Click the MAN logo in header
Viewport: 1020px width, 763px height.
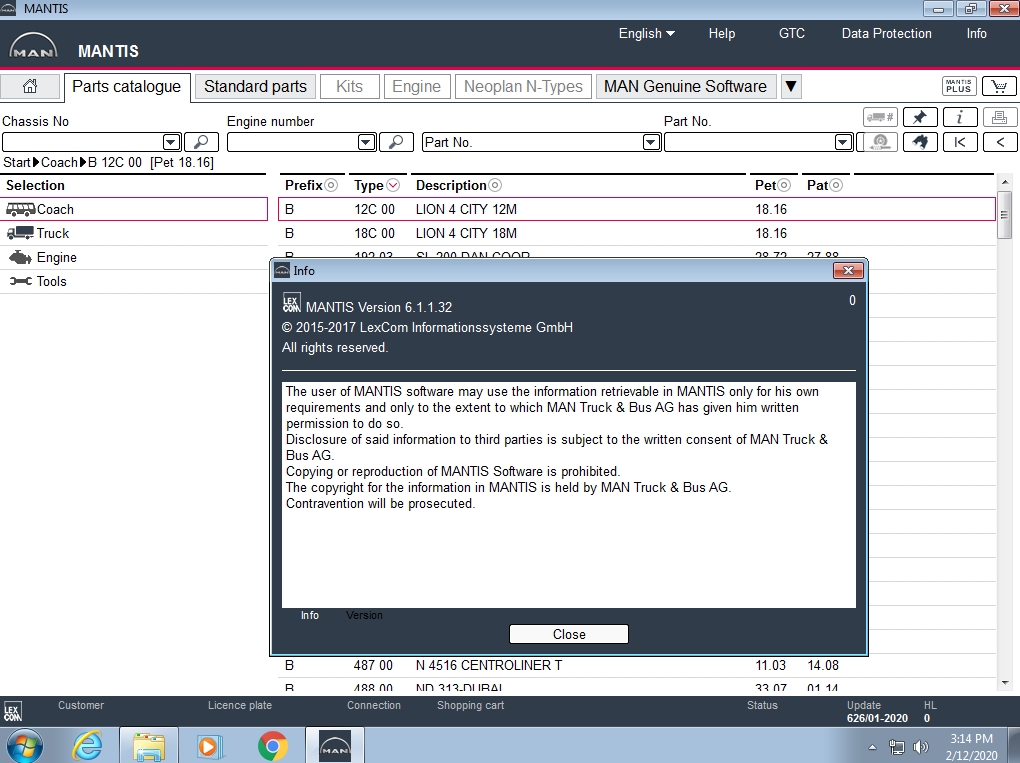point(33,47)
